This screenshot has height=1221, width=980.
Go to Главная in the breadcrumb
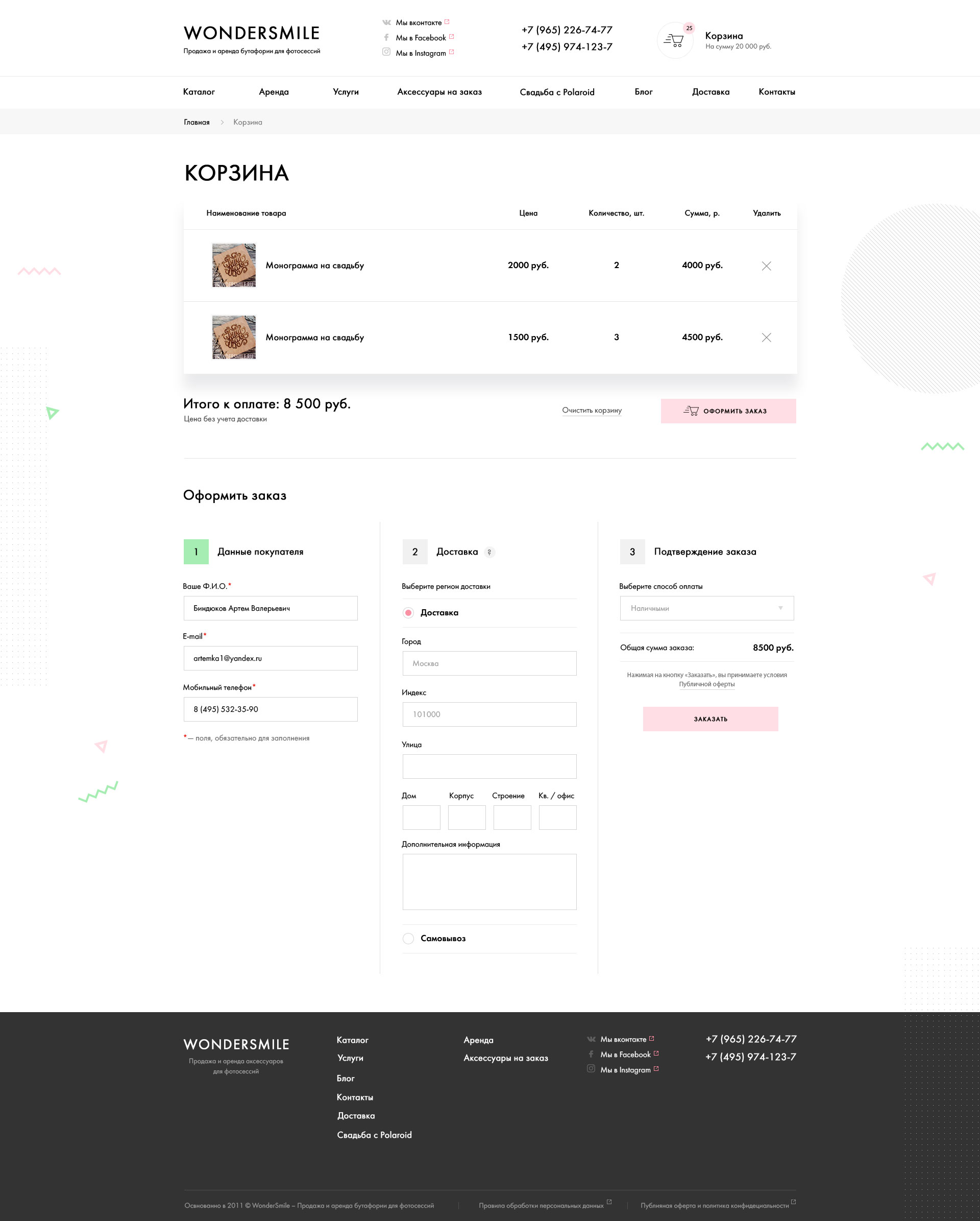[x=197, y=123]
